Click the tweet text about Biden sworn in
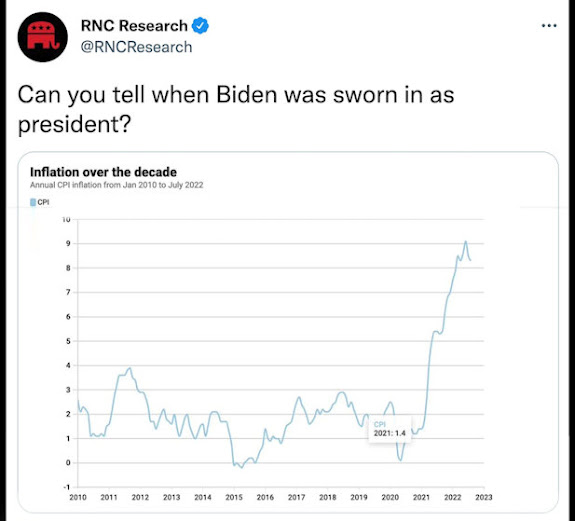 tap(236, 109)
